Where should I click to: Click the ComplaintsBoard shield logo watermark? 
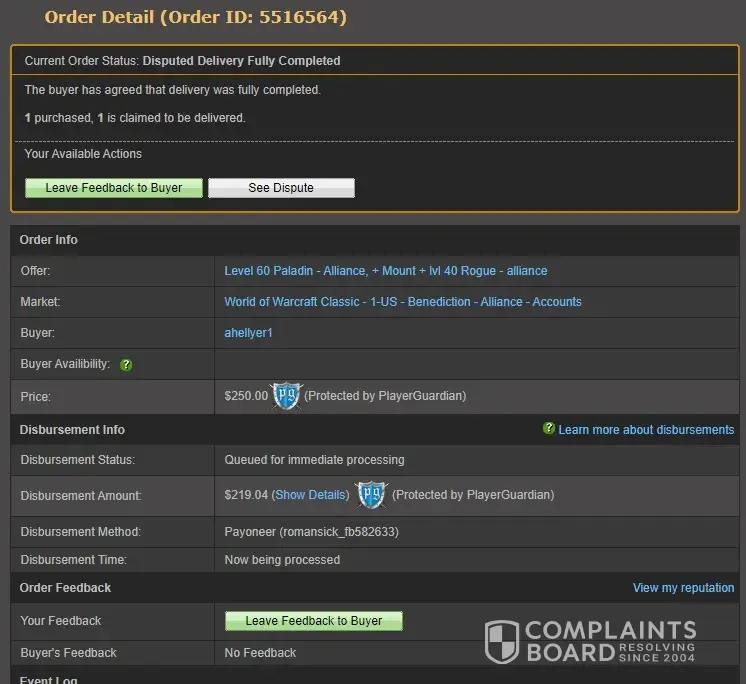tap(502, 641)
